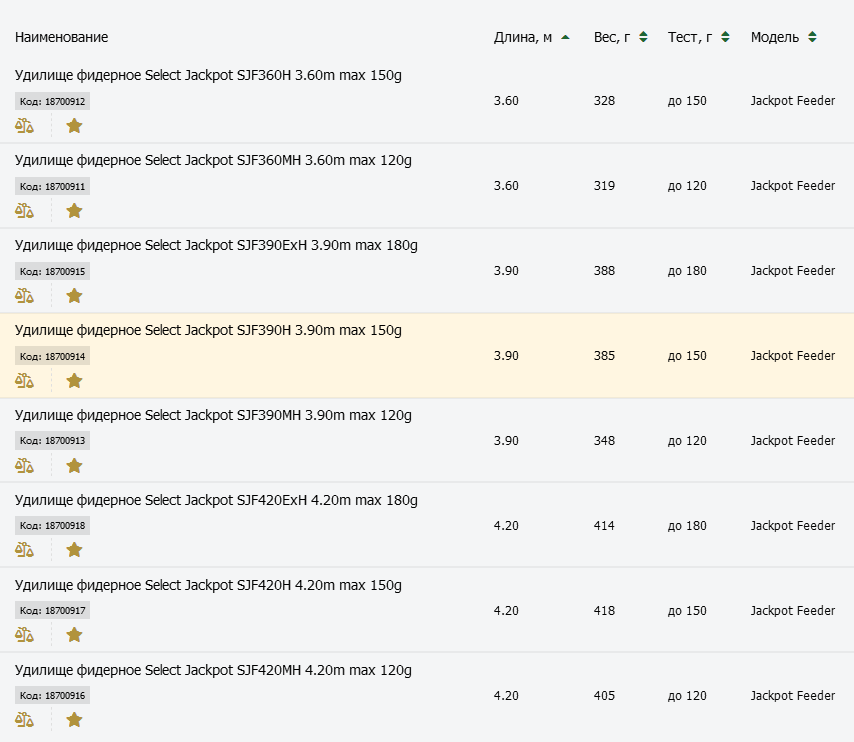Open Select Jackpot SJF420H 4.20m product
Screen dimensions: 854x742
point(208,585)
